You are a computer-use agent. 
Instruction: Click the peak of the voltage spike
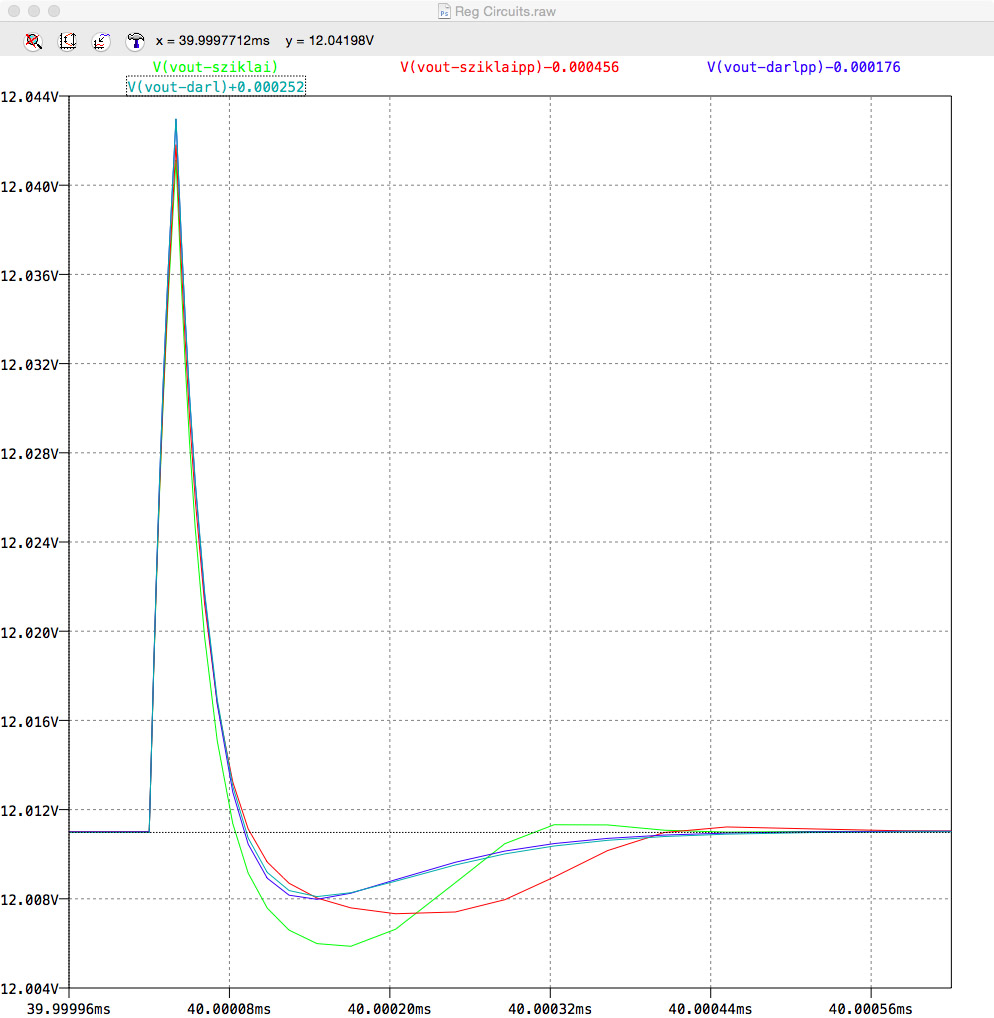coord(175,121)
